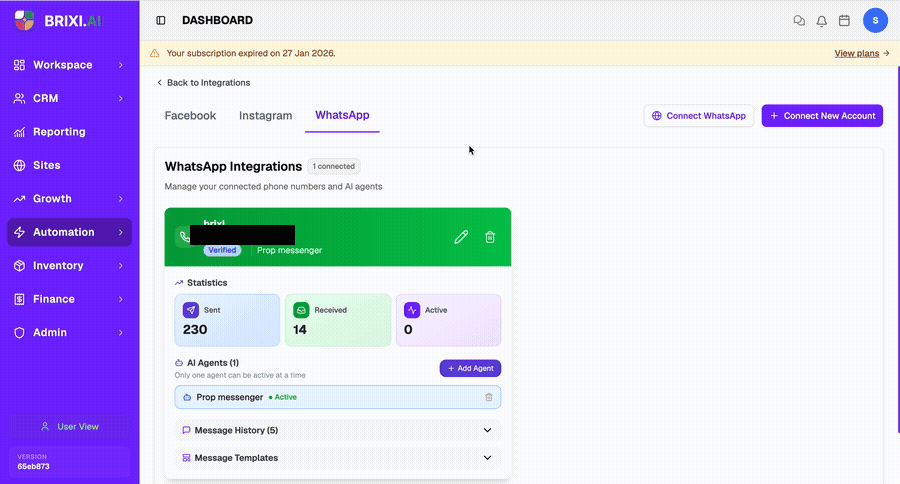Screen dimensions: 900x484
Task: Expand the Inventory menu chevron
Action: pyautogui.click(x=121, y=265)
